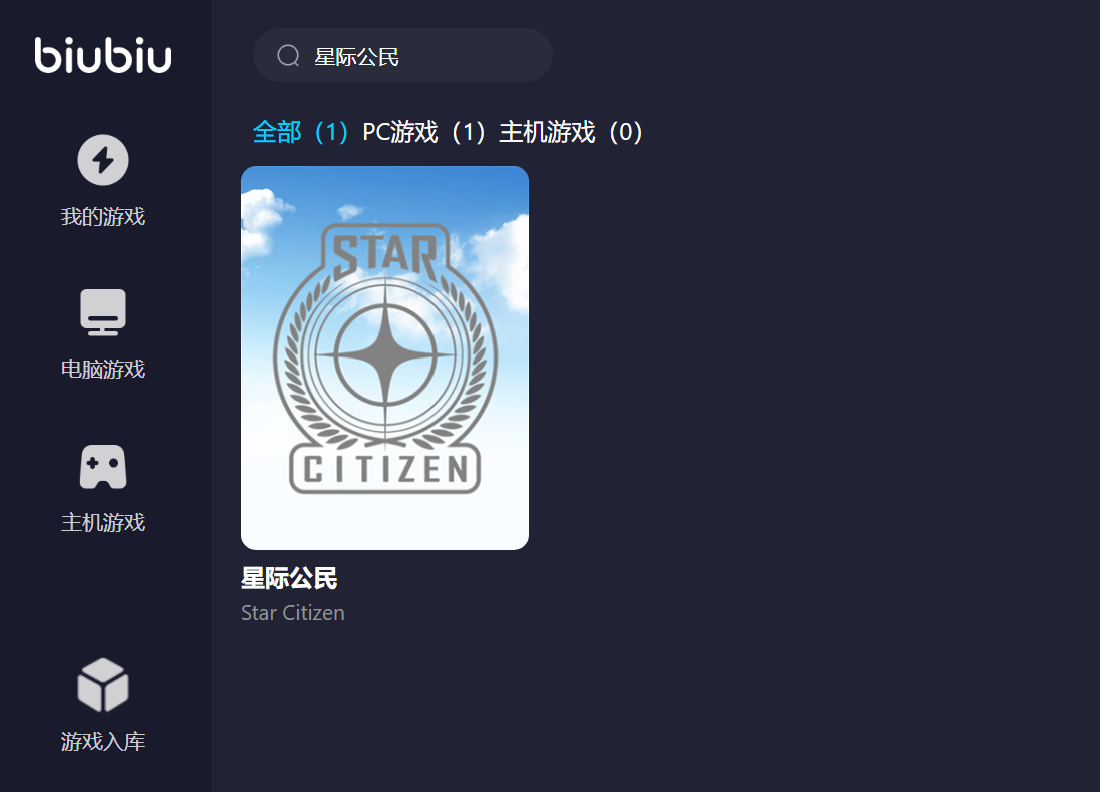Click the four-pointed star in the emblem
Screen dimensions: 1100x792
(385, 356)
